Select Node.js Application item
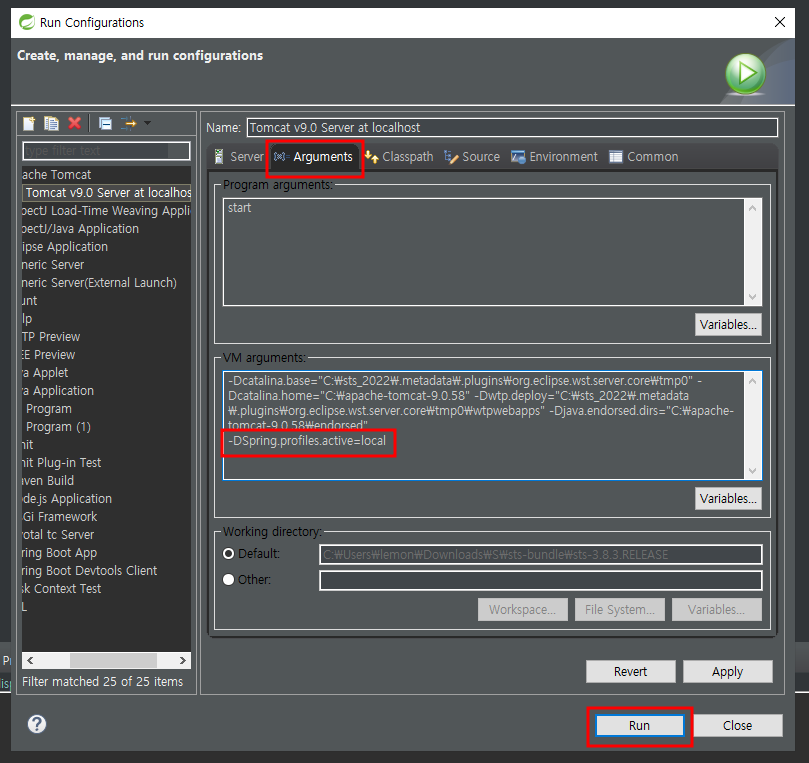 pos(67,499)
